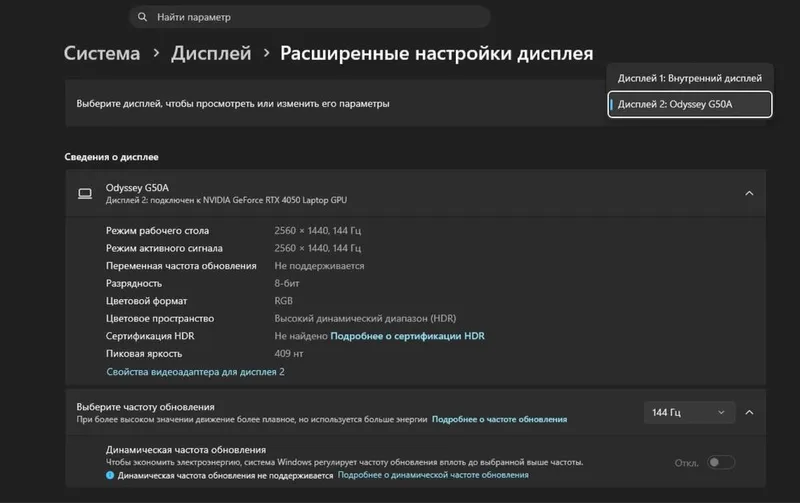Screen dimensions: 800x503
Task: Click the Выберите дисплей instruction text
Action: tap(233, 104)
